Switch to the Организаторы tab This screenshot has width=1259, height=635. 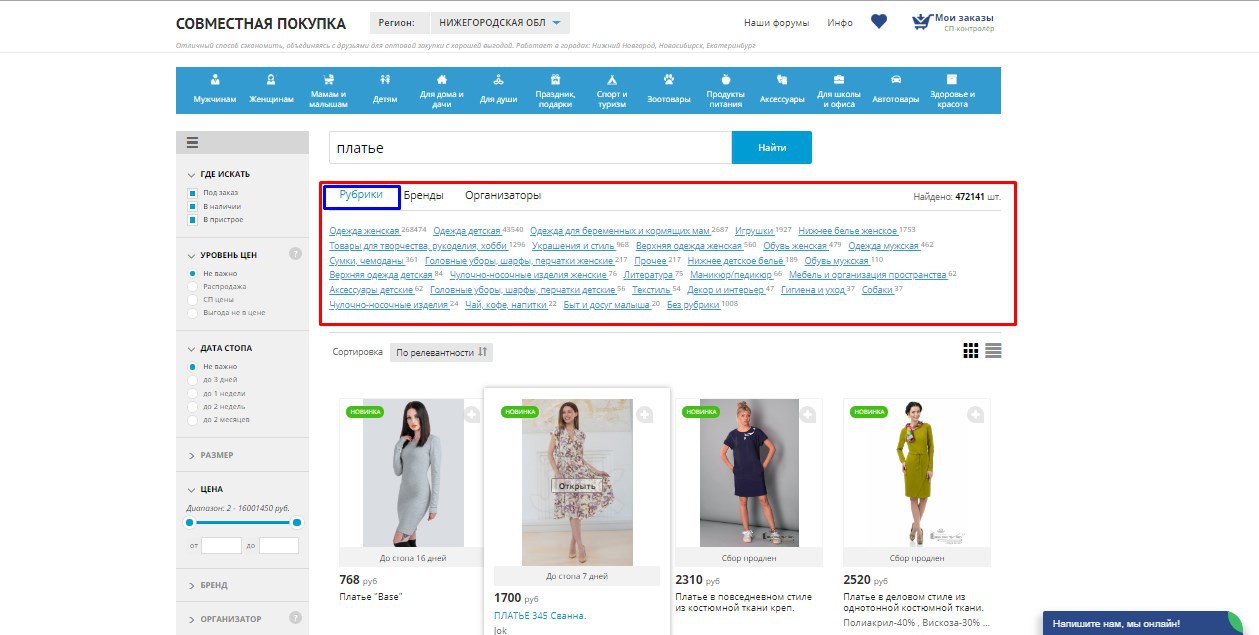[503, 196]
